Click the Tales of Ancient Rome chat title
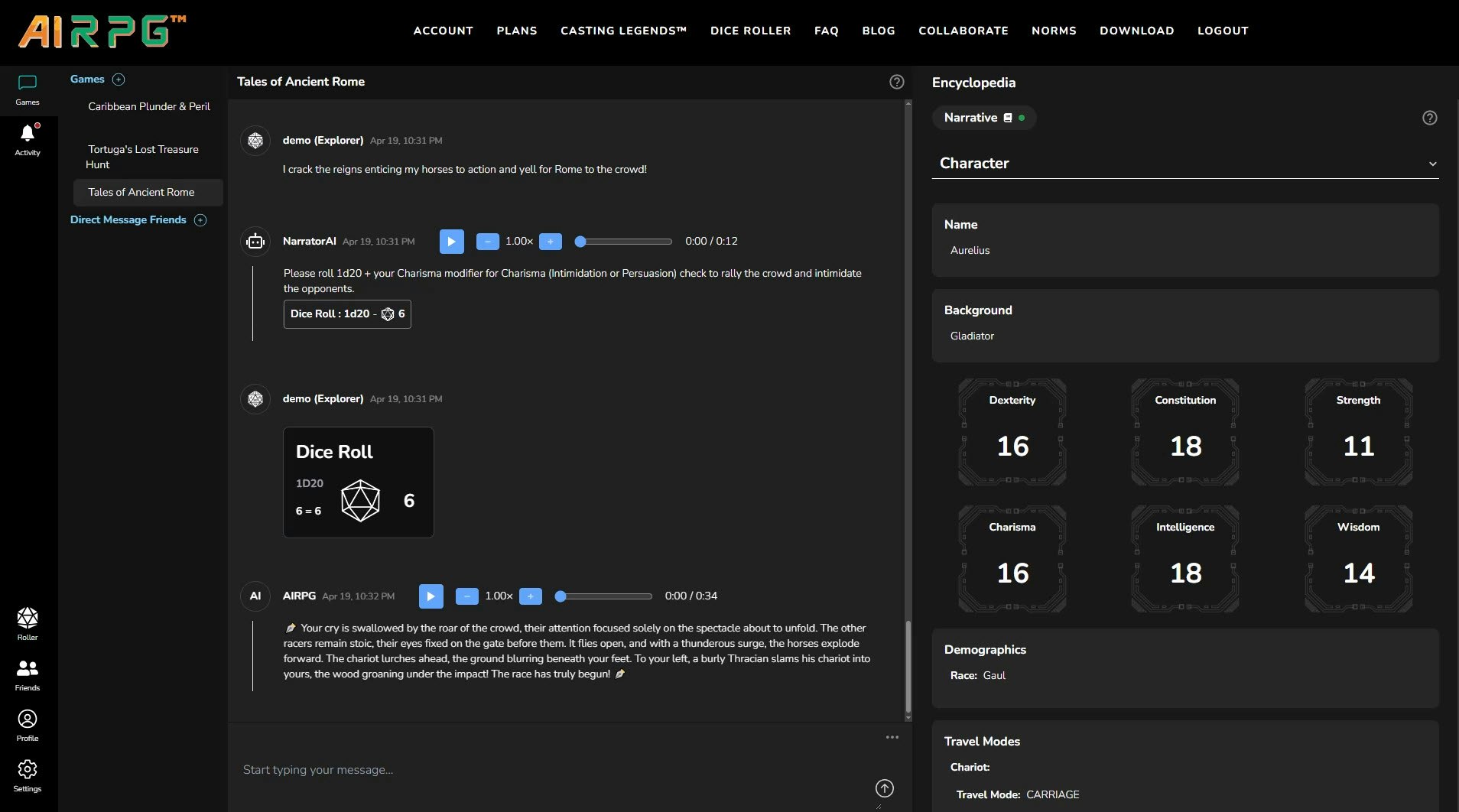Image resolution: width=1459 pixels, height=812 pixels. pyautogui.click(x=301, y=82)
